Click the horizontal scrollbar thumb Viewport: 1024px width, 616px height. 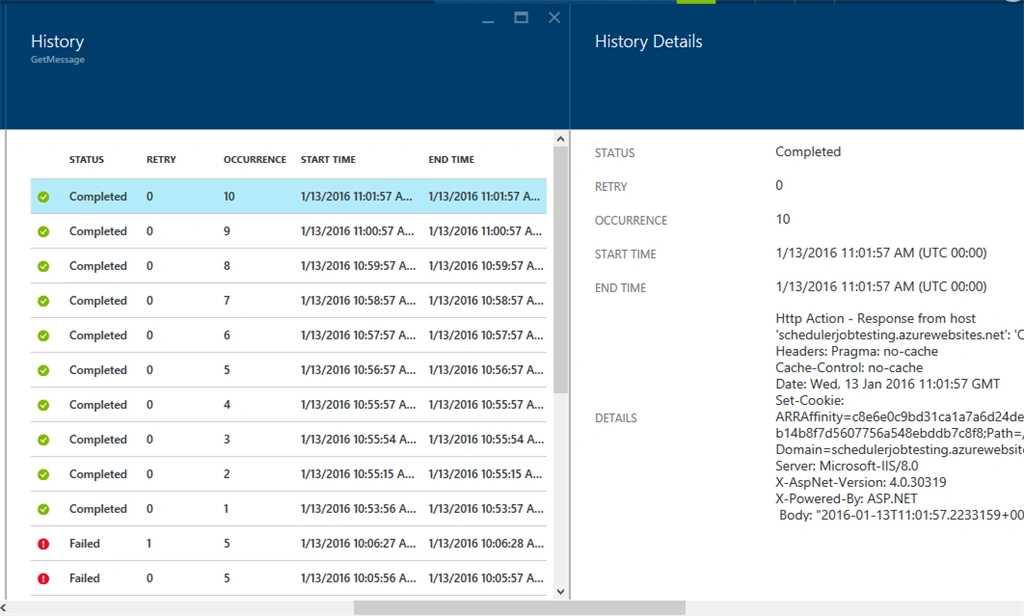tap(519, 608)
